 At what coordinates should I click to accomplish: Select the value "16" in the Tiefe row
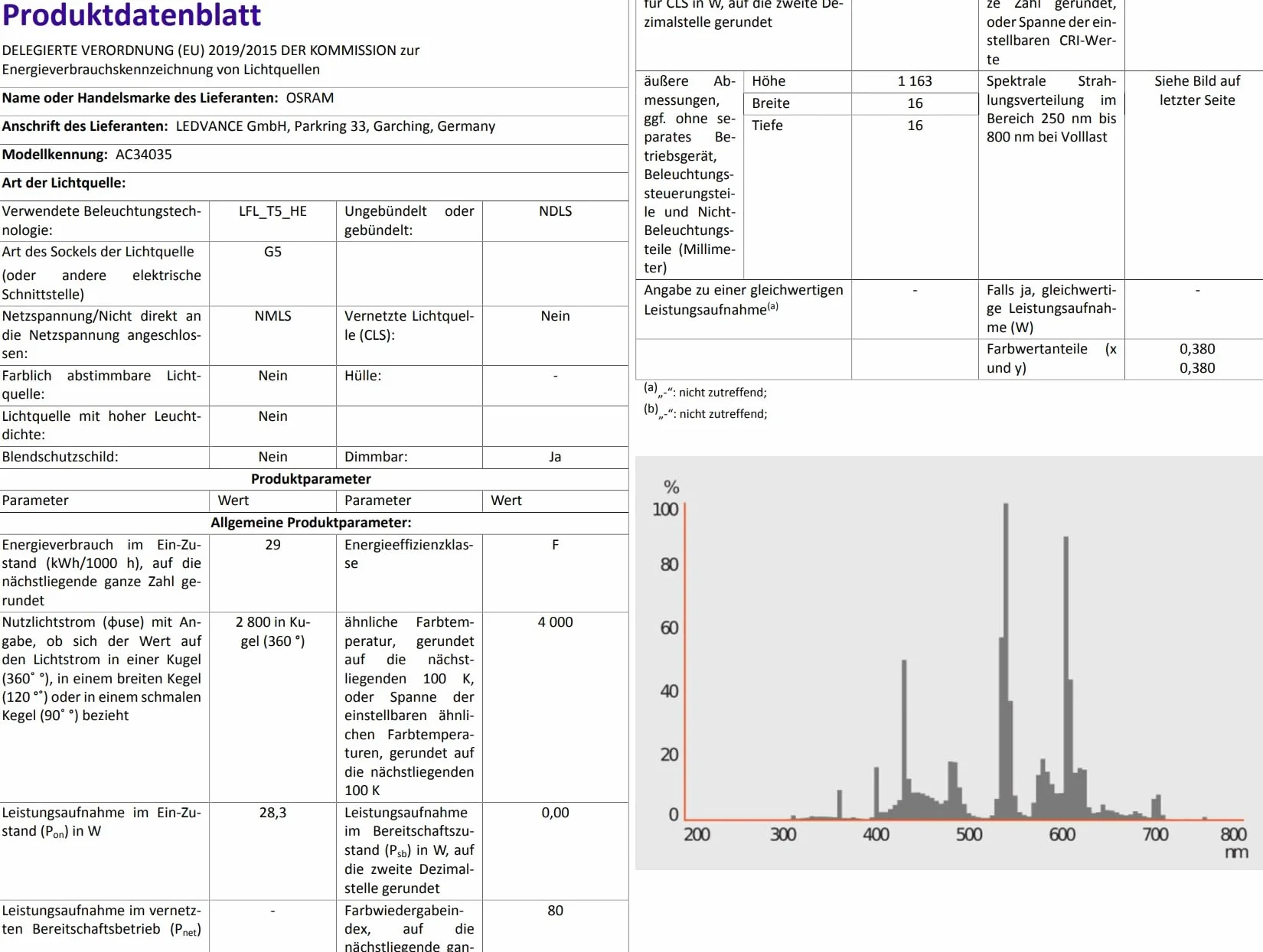tap(915, 126)
